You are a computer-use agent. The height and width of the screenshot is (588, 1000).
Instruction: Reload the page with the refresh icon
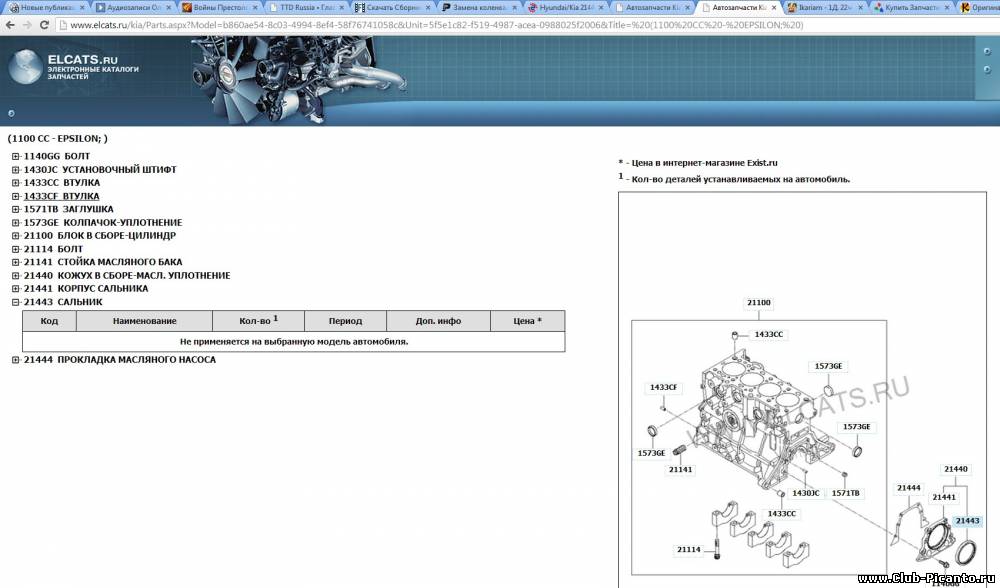point(44,25)
